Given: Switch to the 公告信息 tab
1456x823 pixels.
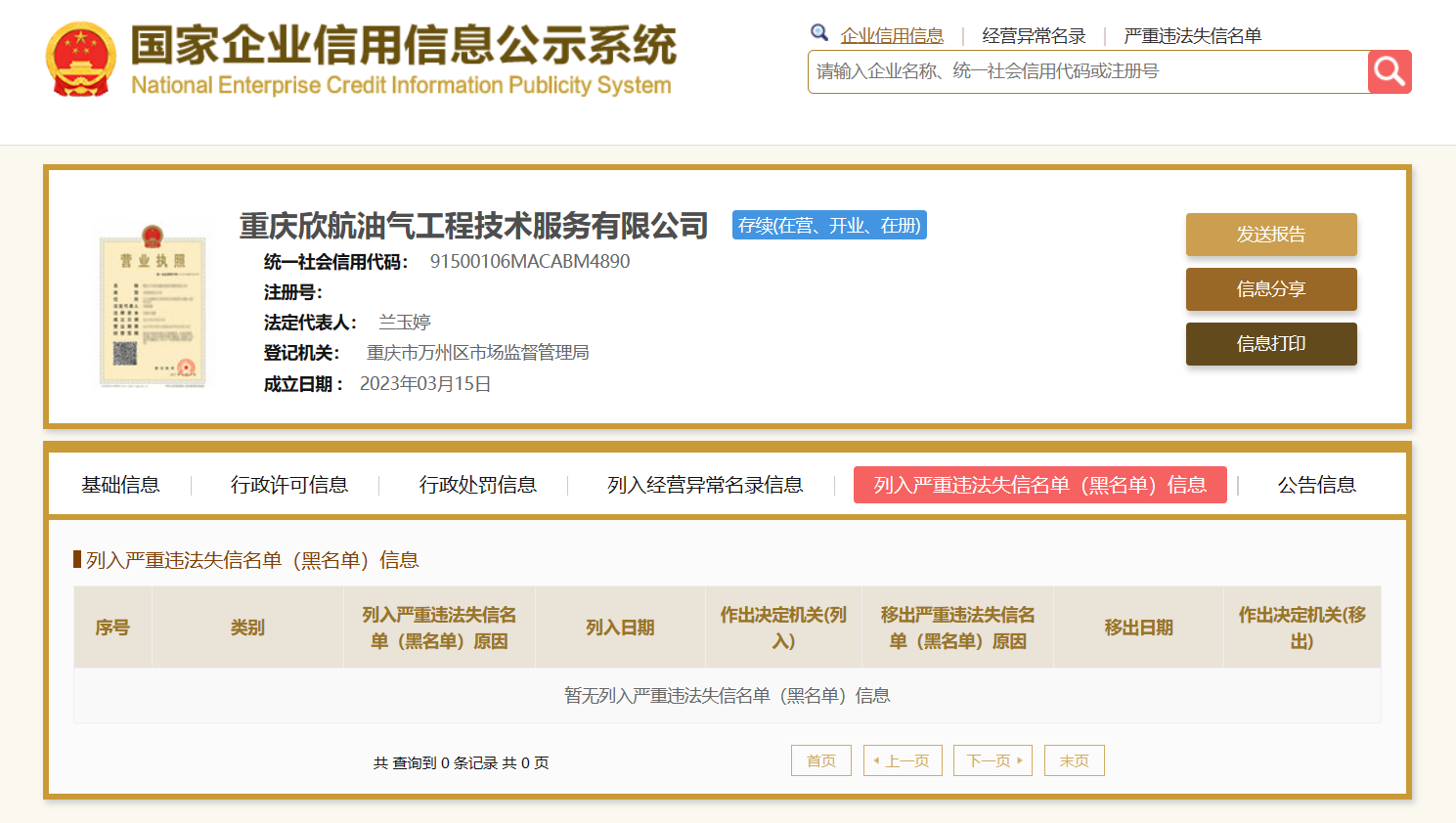Looking at the screenshot, I should (1317, 485).
